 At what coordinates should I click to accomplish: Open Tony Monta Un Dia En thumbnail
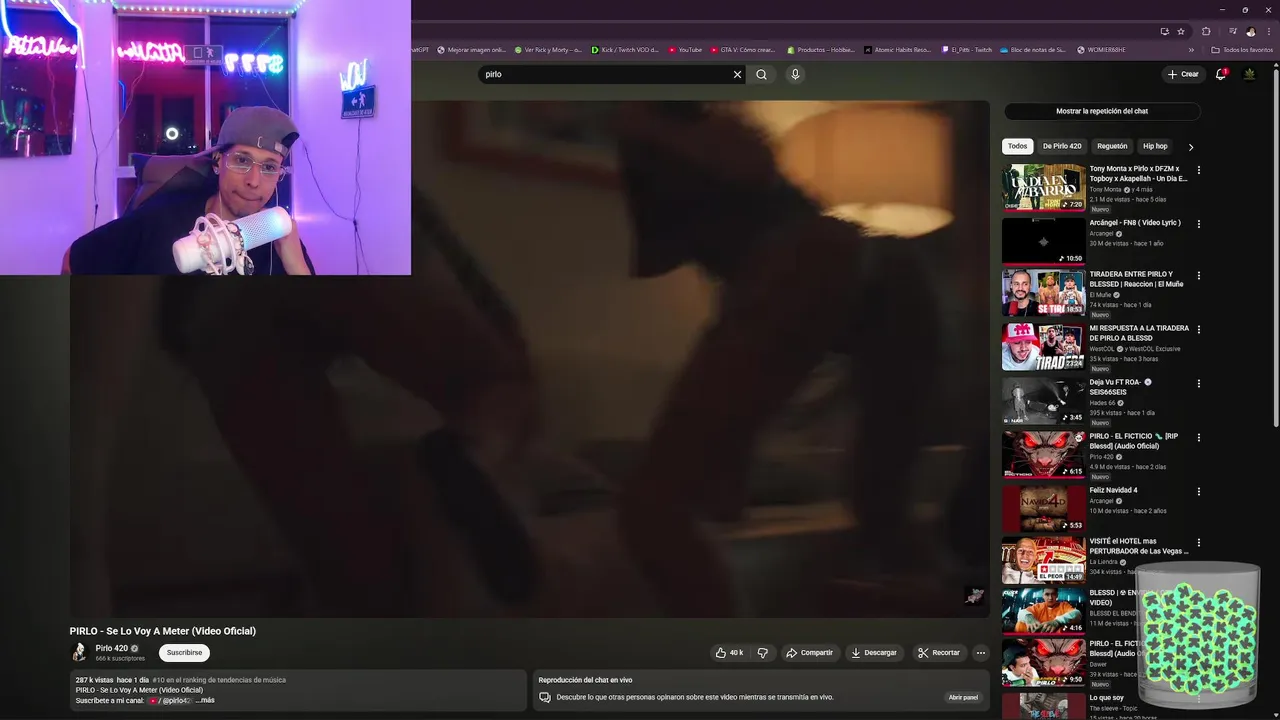tap(1043, 187)
